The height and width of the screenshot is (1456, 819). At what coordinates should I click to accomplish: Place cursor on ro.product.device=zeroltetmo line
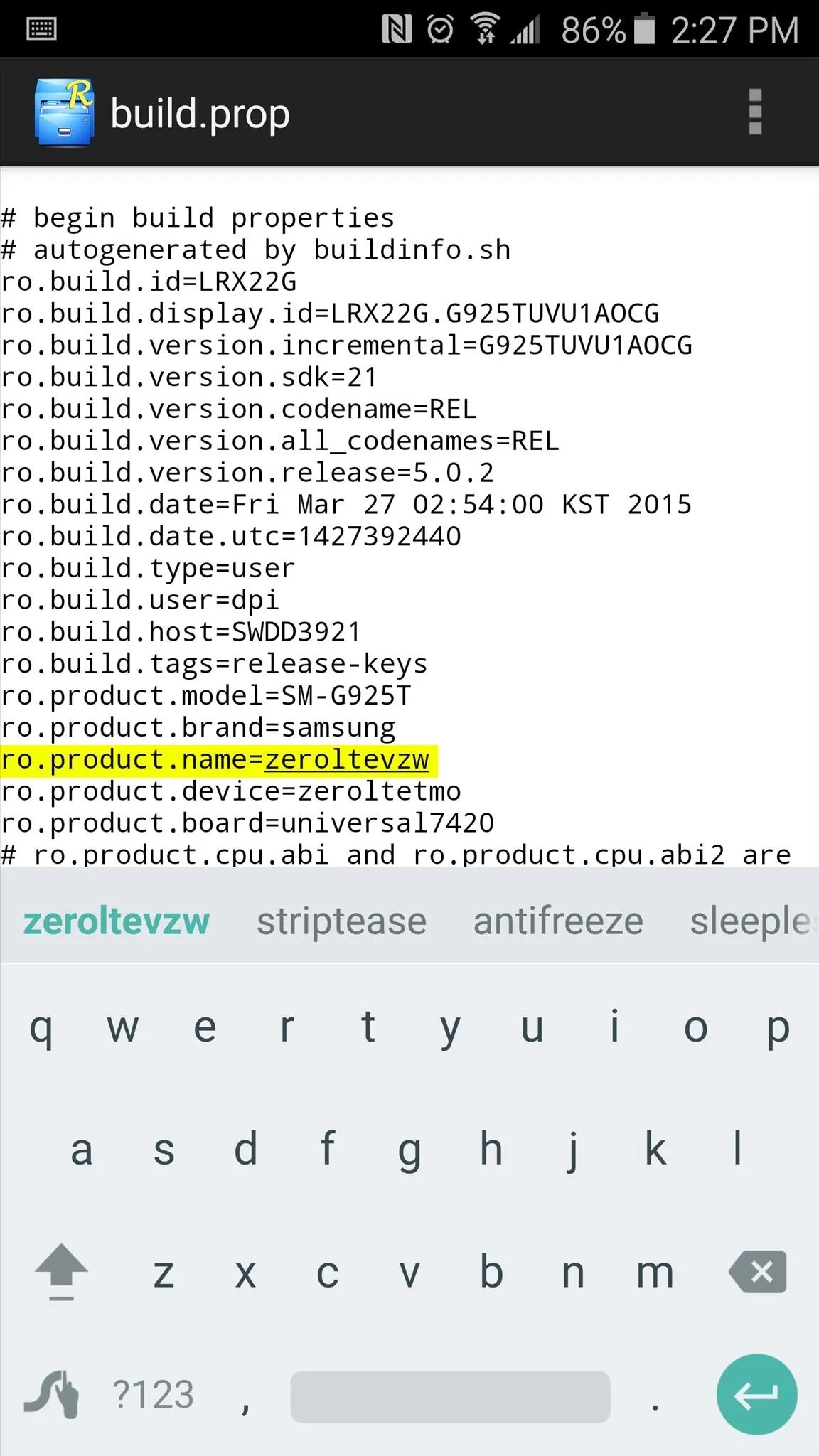231,791
